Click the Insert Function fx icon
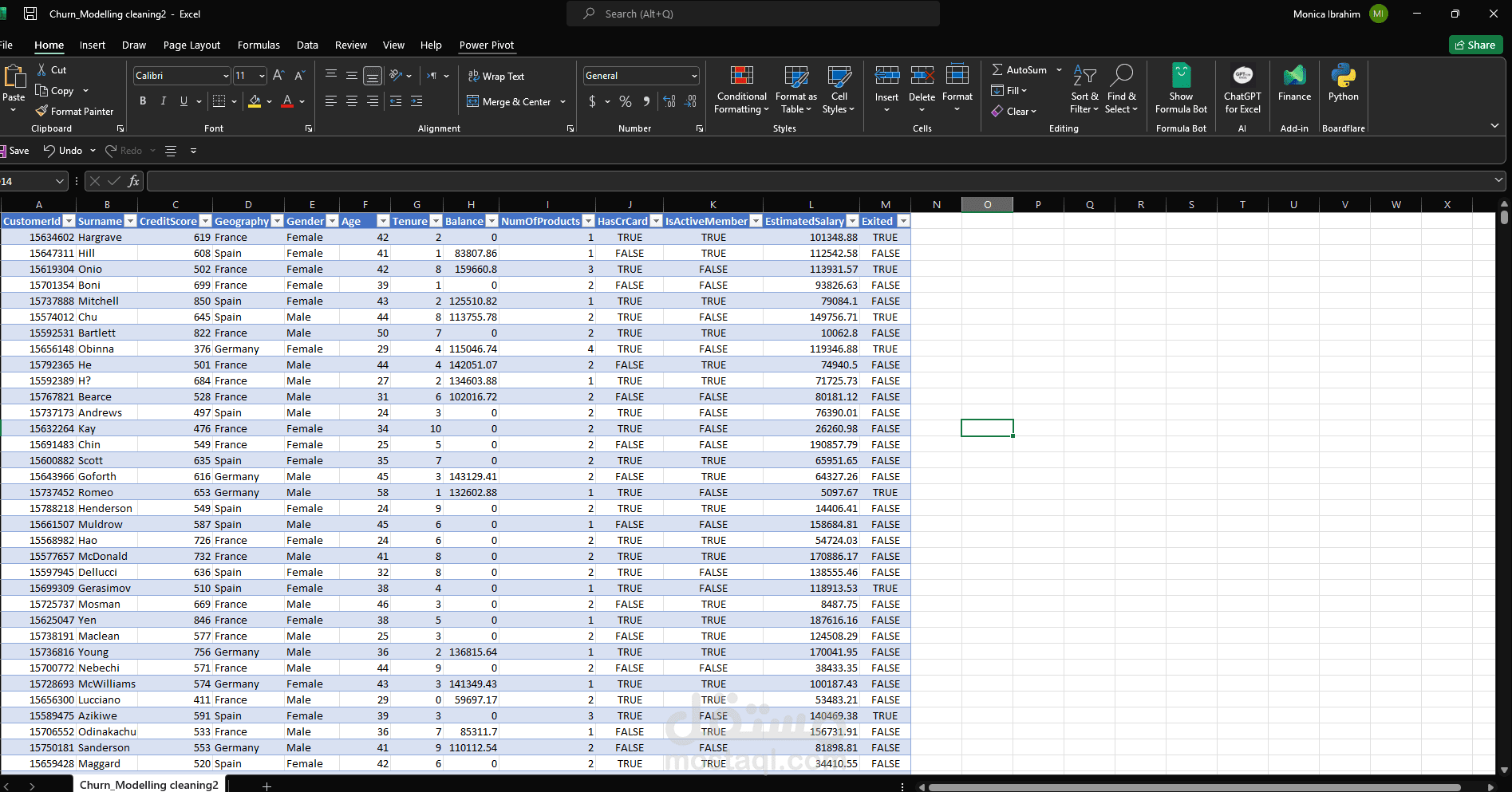1512x792 pixels. coord(133,181)
